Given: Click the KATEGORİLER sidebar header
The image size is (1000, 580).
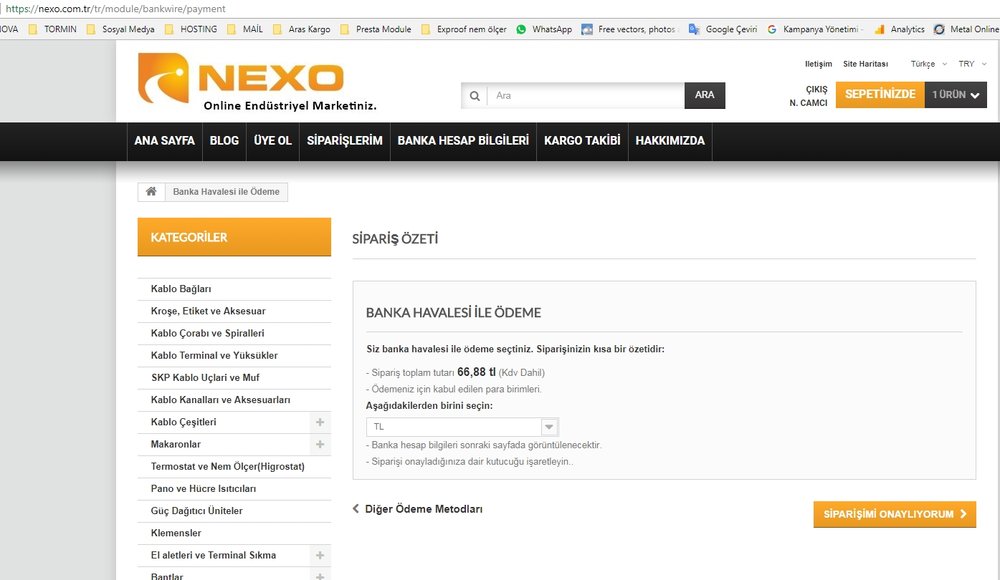Looking at the screenshot, I should pos(234,237).
